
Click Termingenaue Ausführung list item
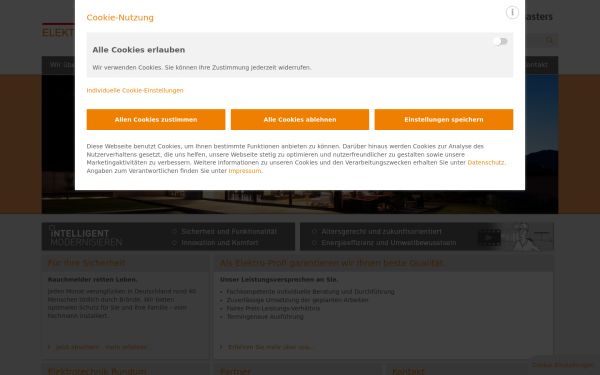[265, 317]
